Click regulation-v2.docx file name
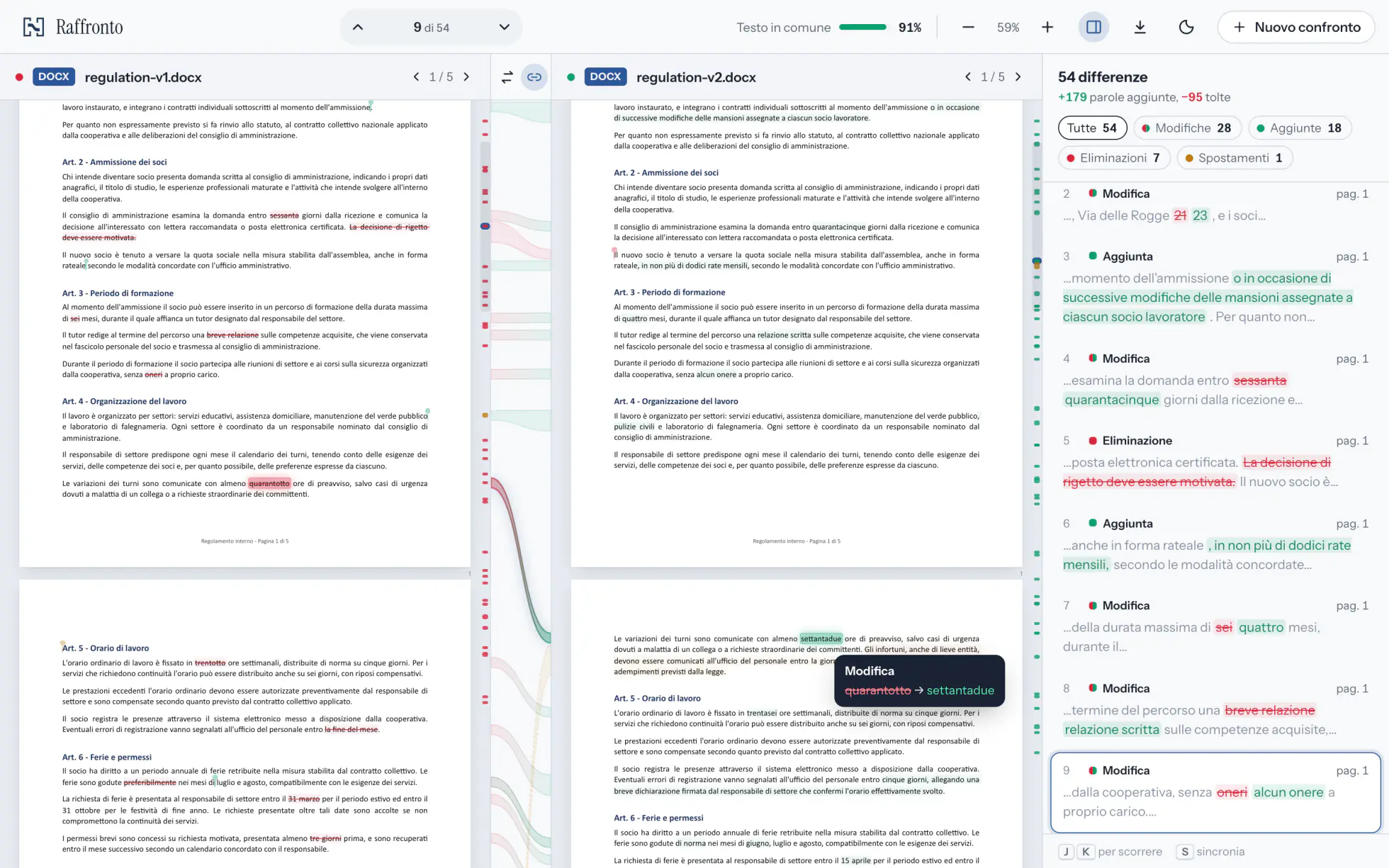The height and width of the screenshot is (868, 1389). [696, 77]
